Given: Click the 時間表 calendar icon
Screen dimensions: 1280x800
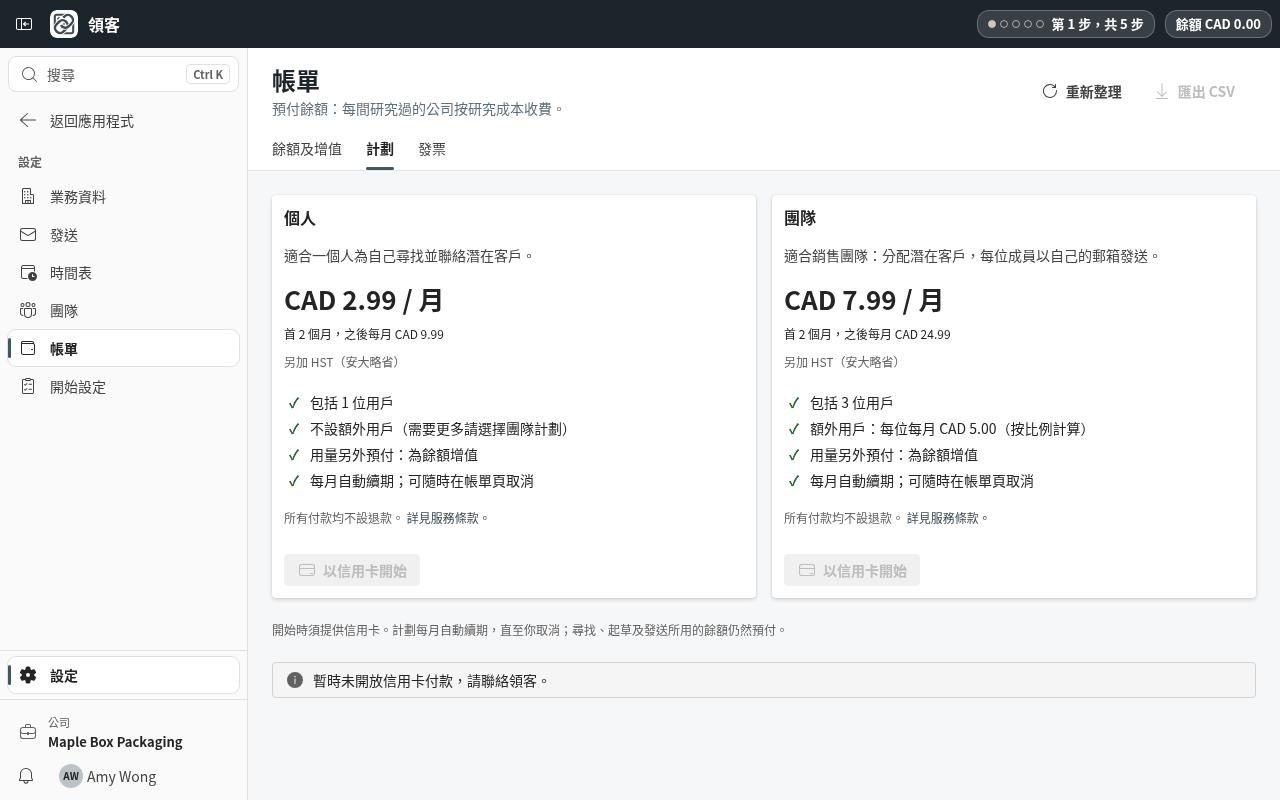Looking at the screenshot, I should 28,273.
